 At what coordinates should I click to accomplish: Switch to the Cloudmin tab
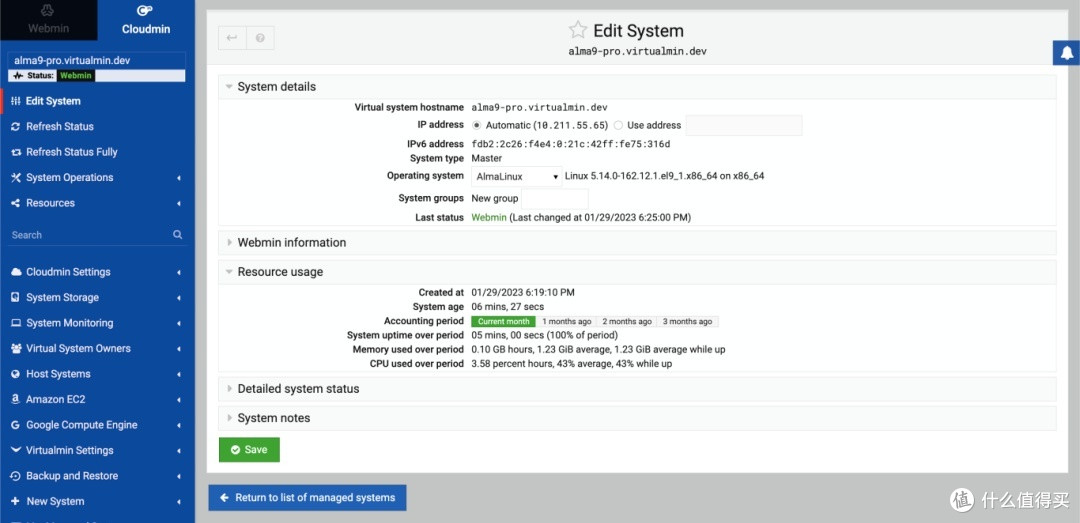point(146,20)
